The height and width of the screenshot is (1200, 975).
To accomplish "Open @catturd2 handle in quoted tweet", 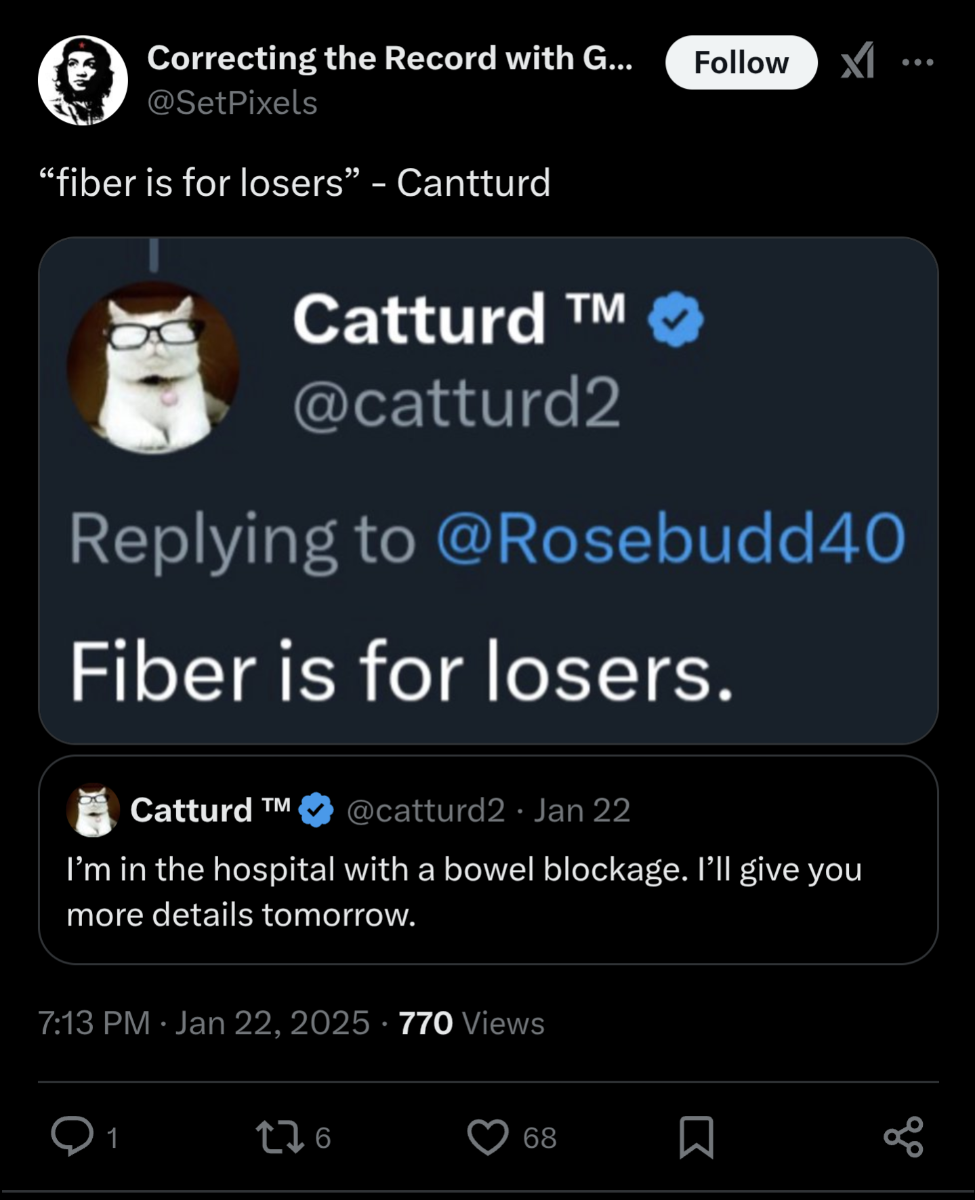I will click(x=425, y=809).
